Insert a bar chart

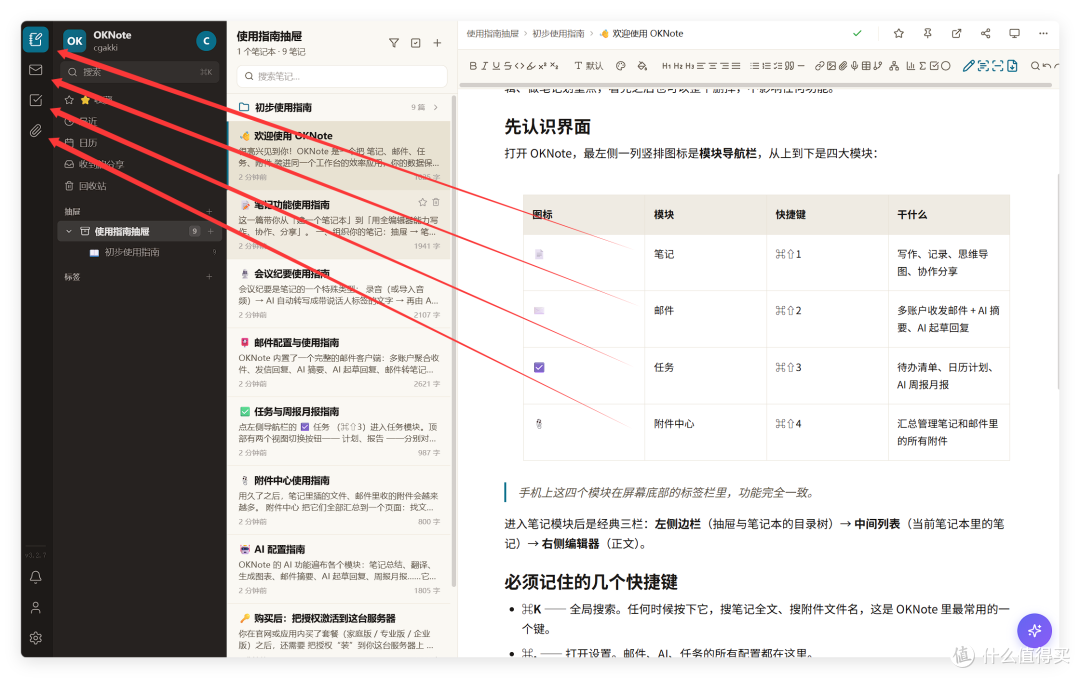click(911, 66)
